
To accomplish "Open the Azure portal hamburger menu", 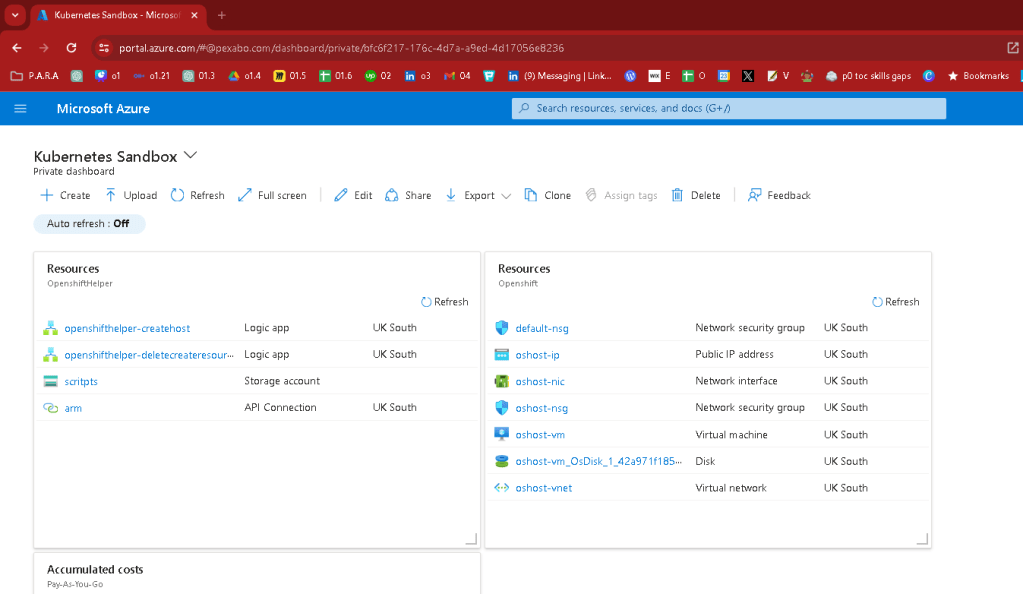I will (x=20, y=108).
